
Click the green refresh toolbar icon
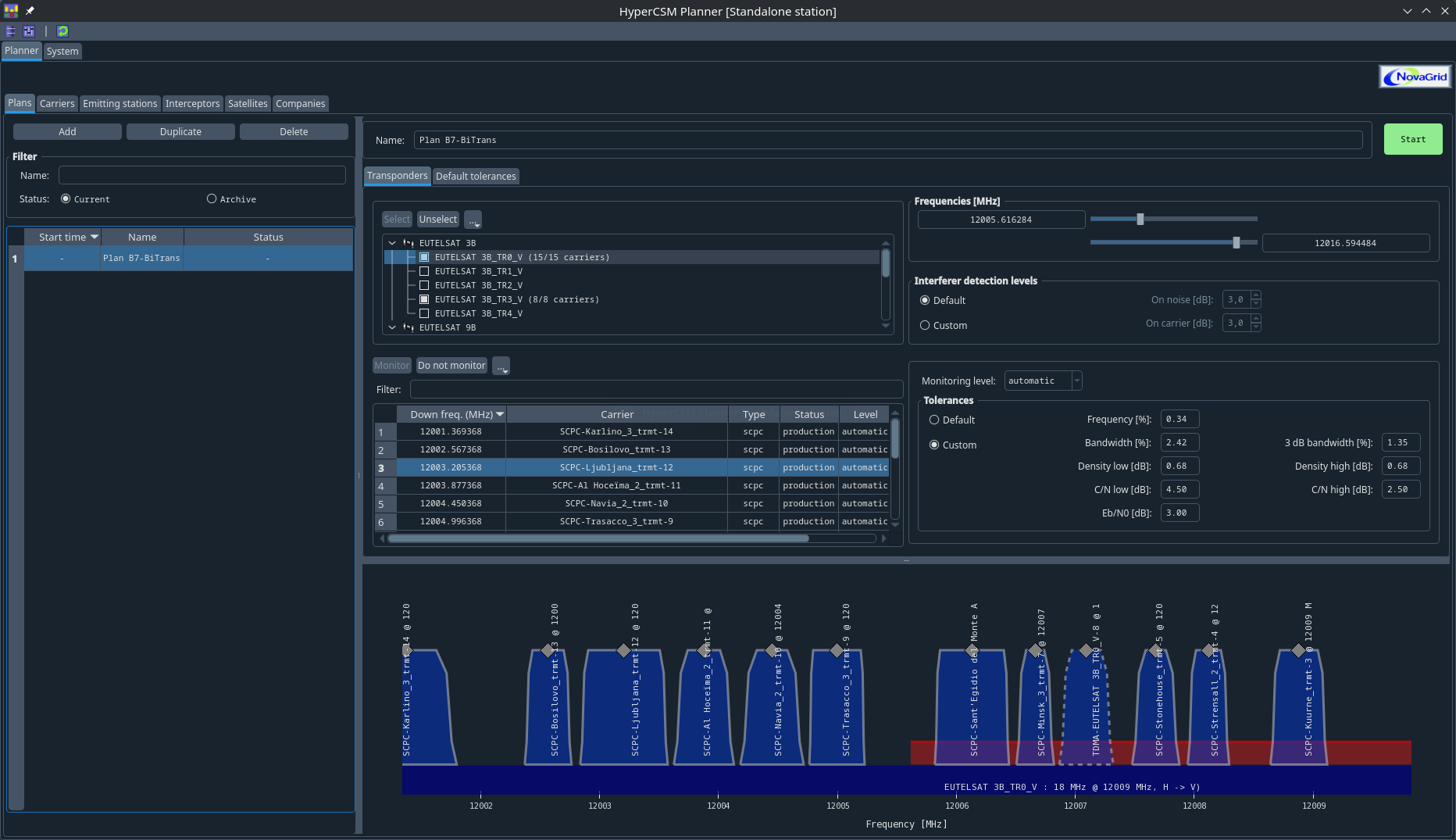point(63,31)
